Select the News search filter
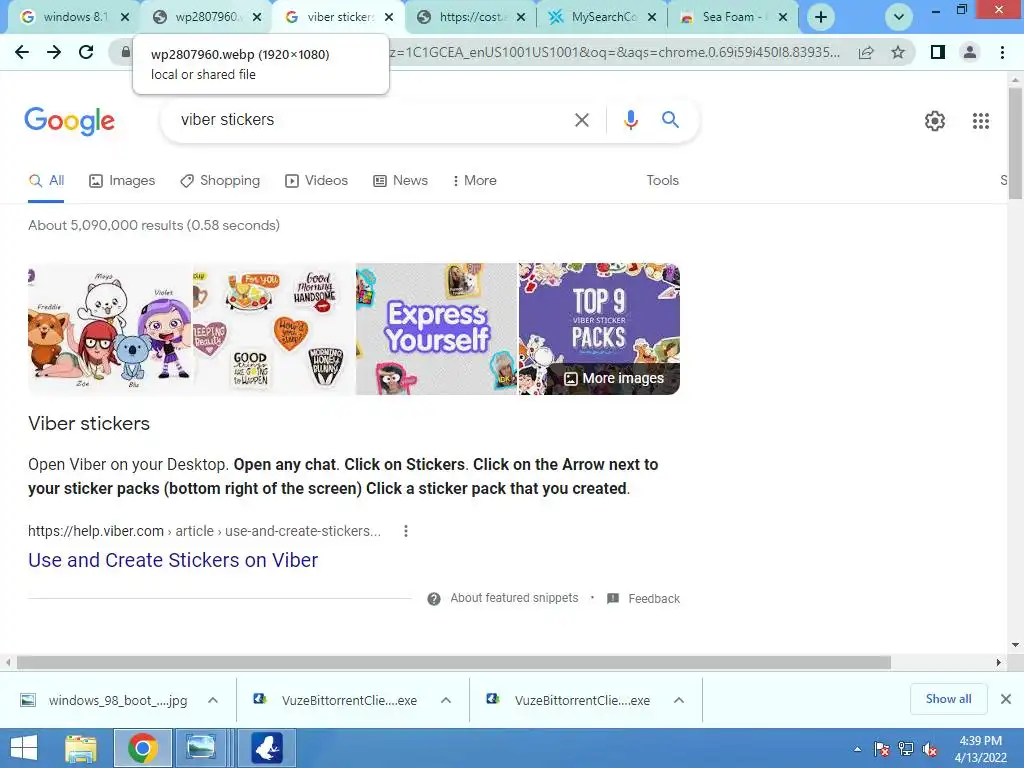 point(400,181)
